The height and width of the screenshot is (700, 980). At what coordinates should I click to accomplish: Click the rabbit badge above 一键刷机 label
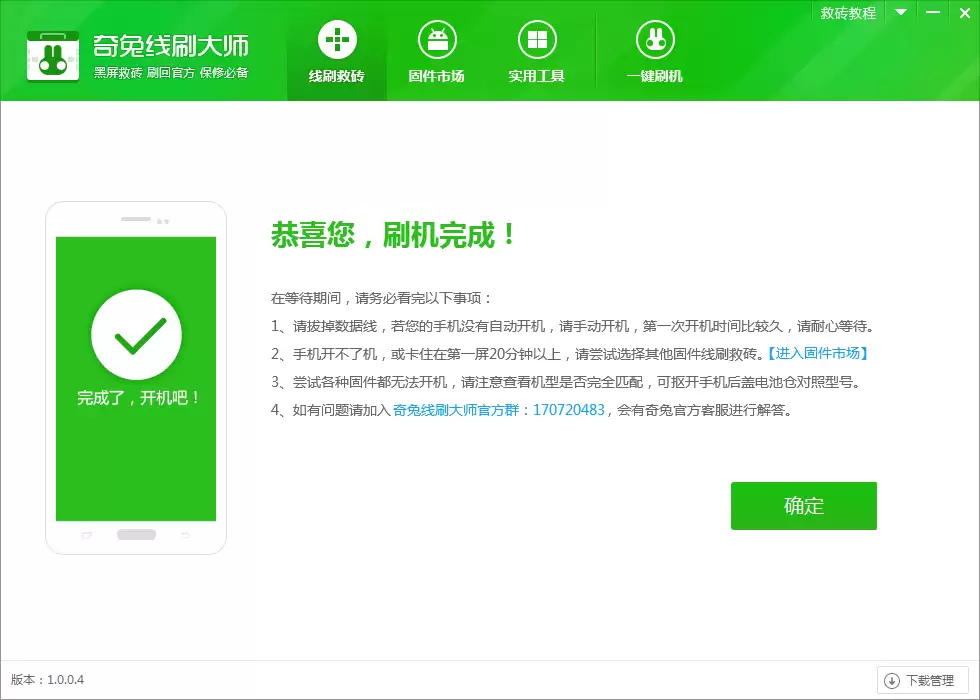coord(656,40)
